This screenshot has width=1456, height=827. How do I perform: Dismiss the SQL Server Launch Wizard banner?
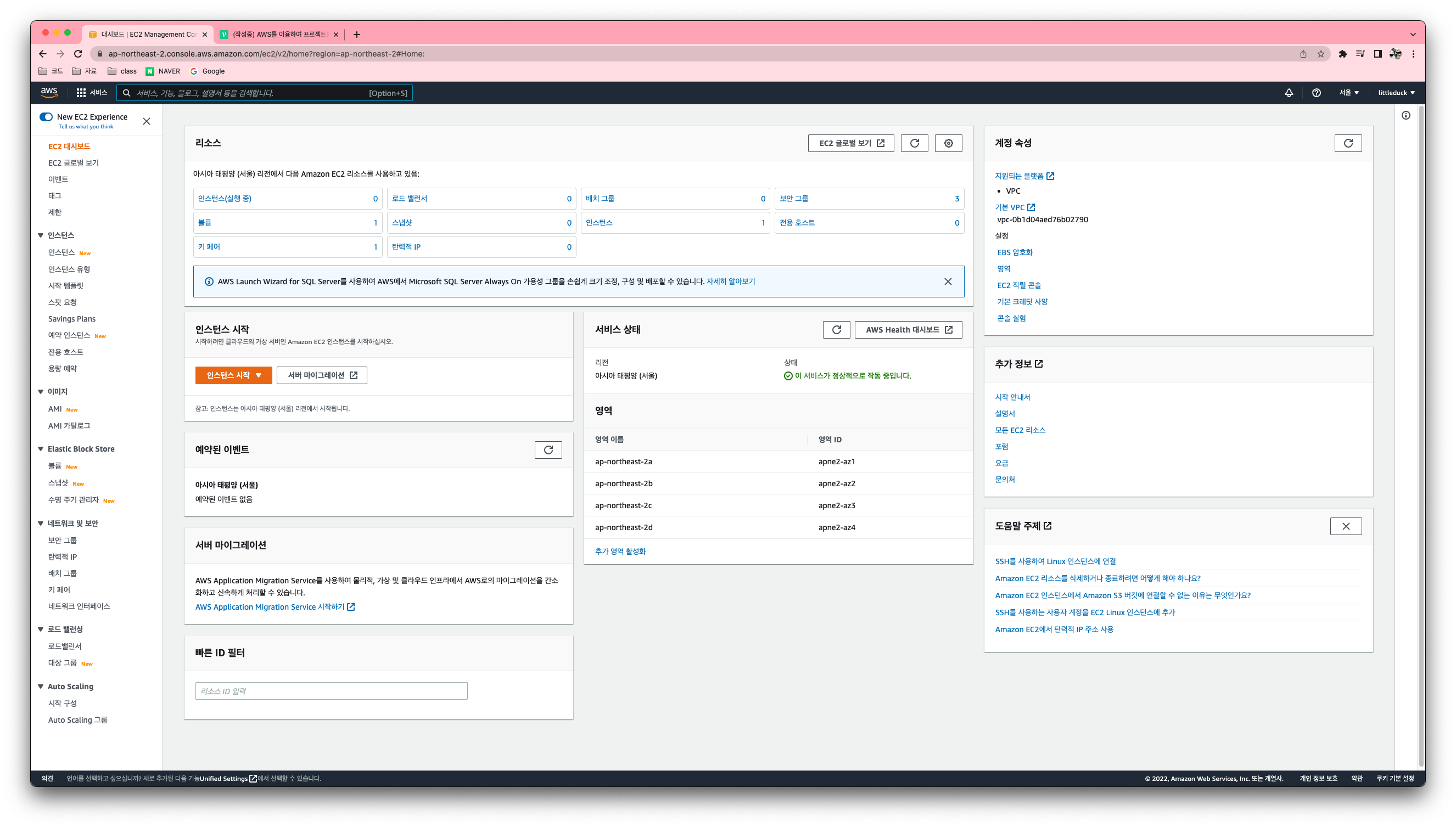point(948,281)
